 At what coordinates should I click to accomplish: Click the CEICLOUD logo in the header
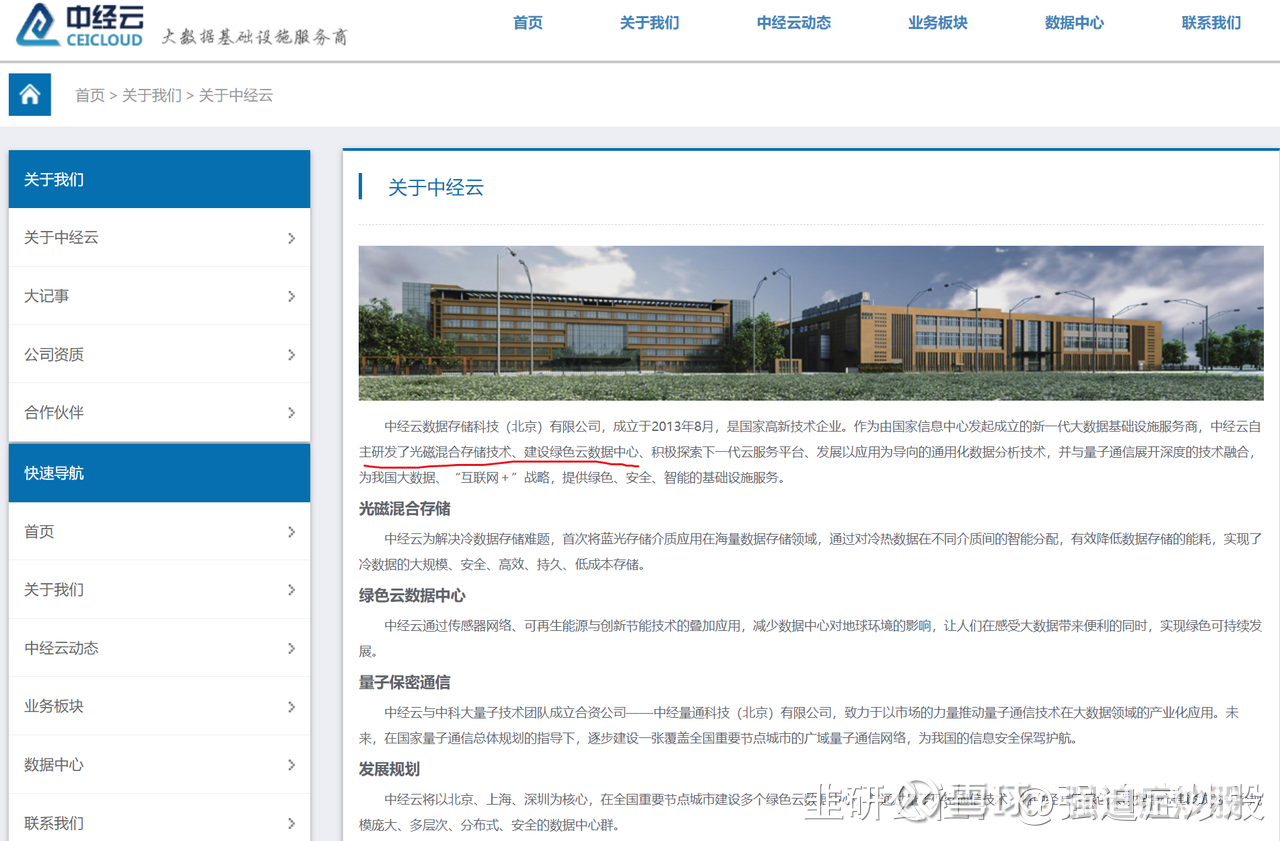[80, 25]
